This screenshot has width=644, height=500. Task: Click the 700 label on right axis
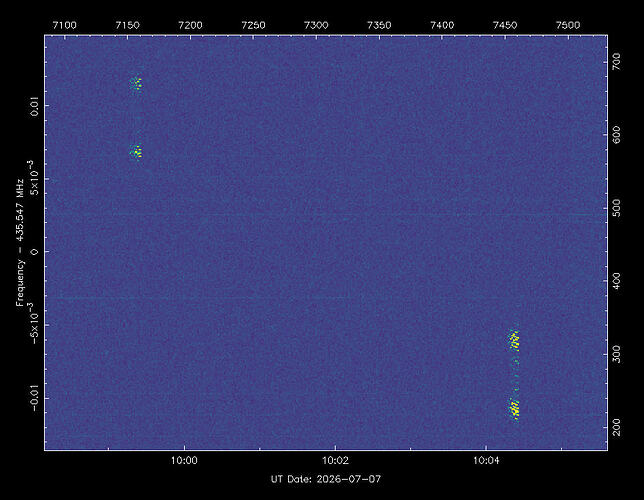tap(616, 62)
